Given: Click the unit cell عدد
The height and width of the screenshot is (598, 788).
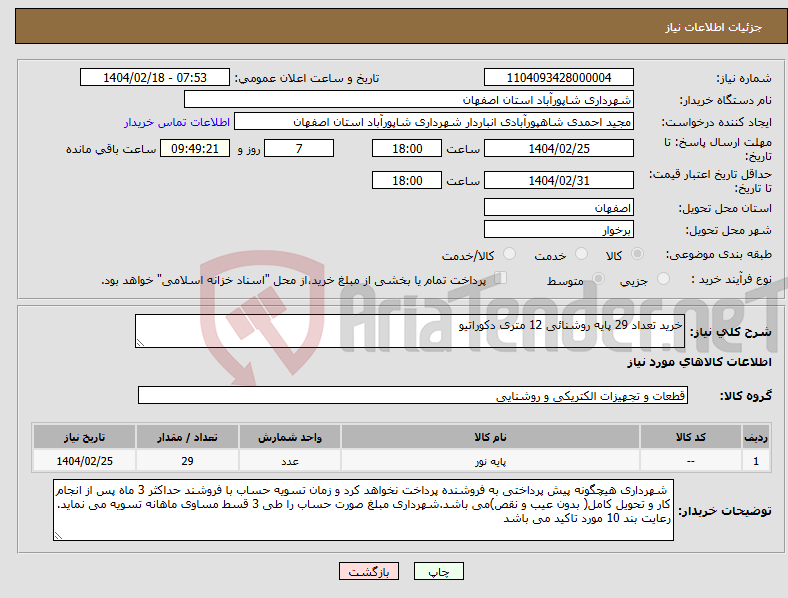Looking at the screenshot, I should coord(290,461).
